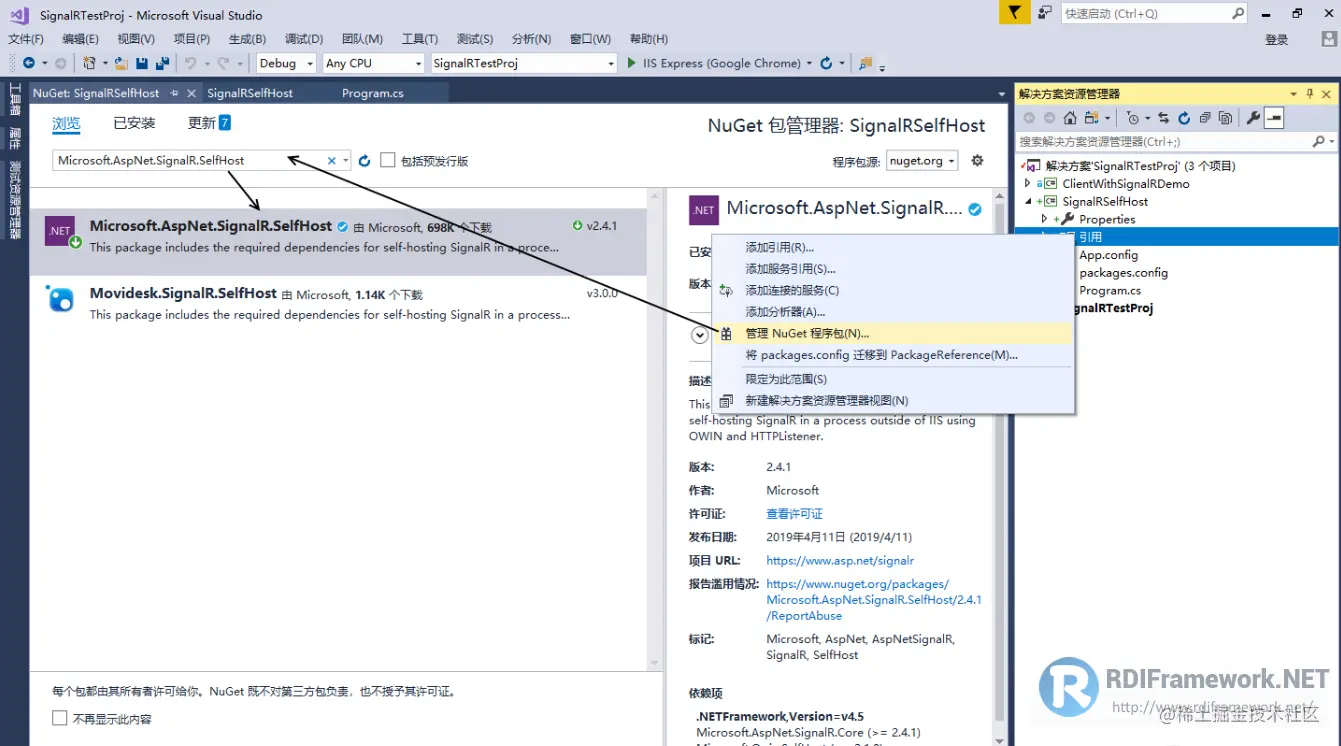The width and height of the screenshot is (1341, 746).
Task: Pin the Solution Explorer panel
Action: pos(1310,94)
